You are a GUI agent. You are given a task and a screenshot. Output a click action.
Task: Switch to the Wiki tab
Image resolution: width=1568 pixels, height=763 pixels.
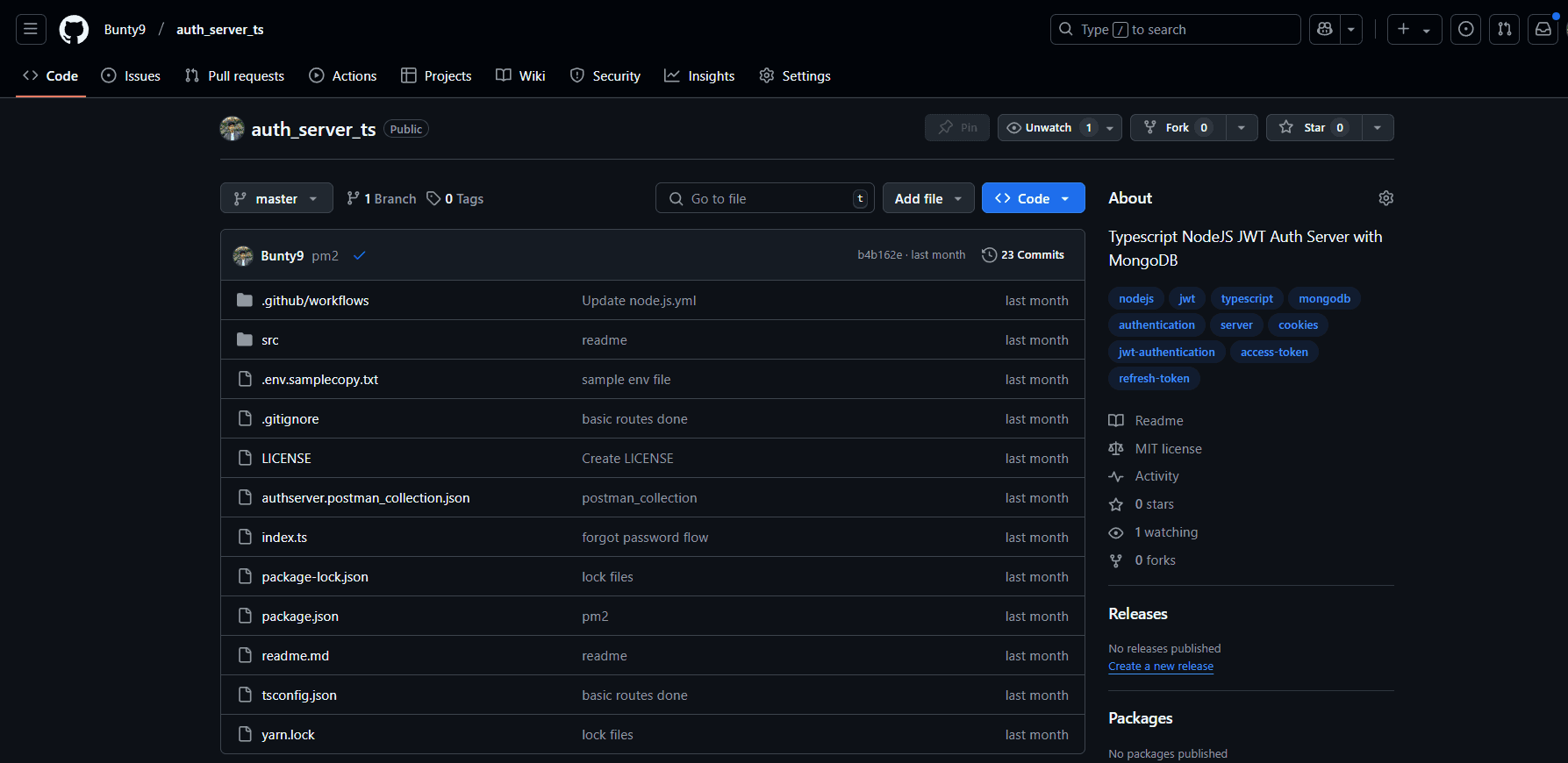(x=520, y=76)
